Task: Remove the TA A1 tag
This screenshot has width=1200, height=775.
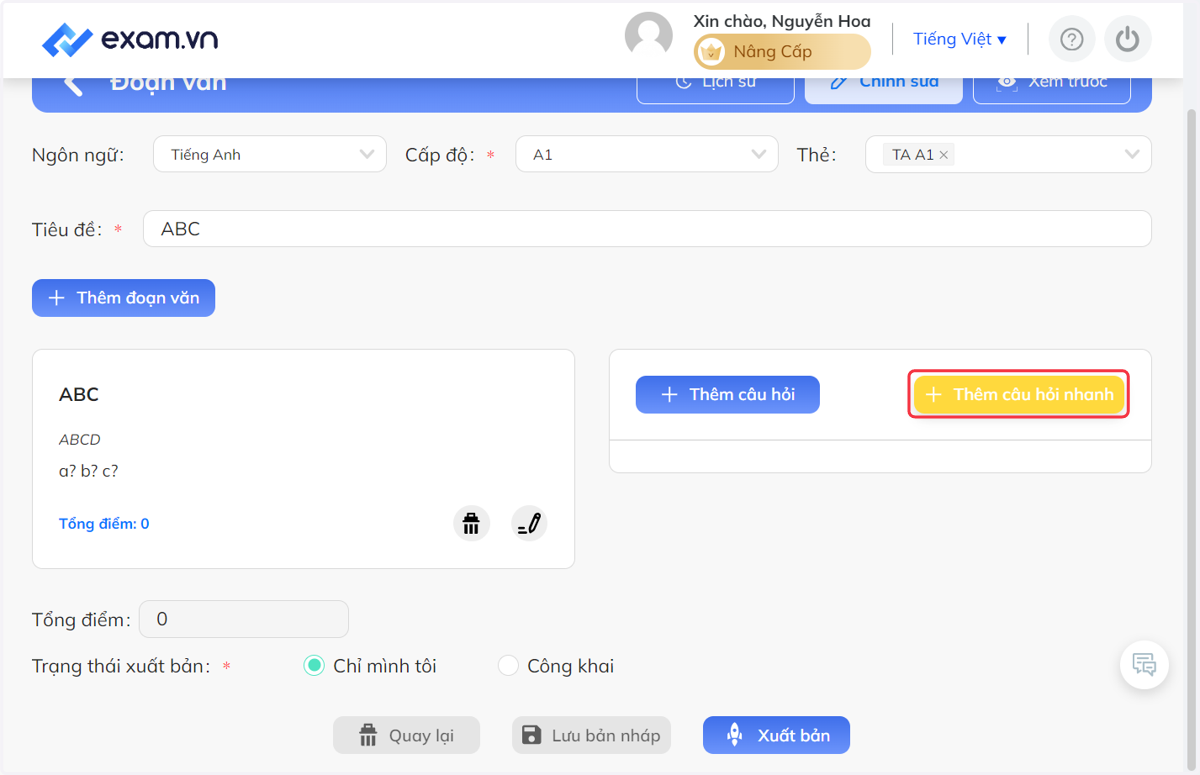Action: [x=943, y=155]
